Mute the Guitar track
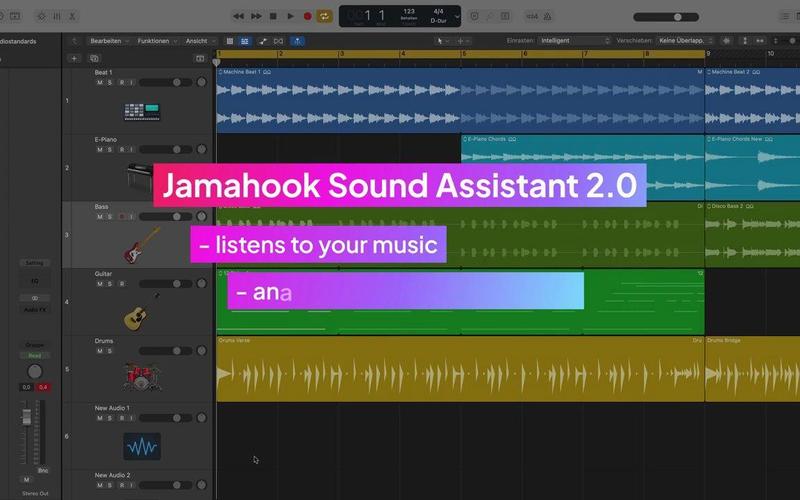The width and height of the screenshot is (800, 500). click(x=100, y=284)
